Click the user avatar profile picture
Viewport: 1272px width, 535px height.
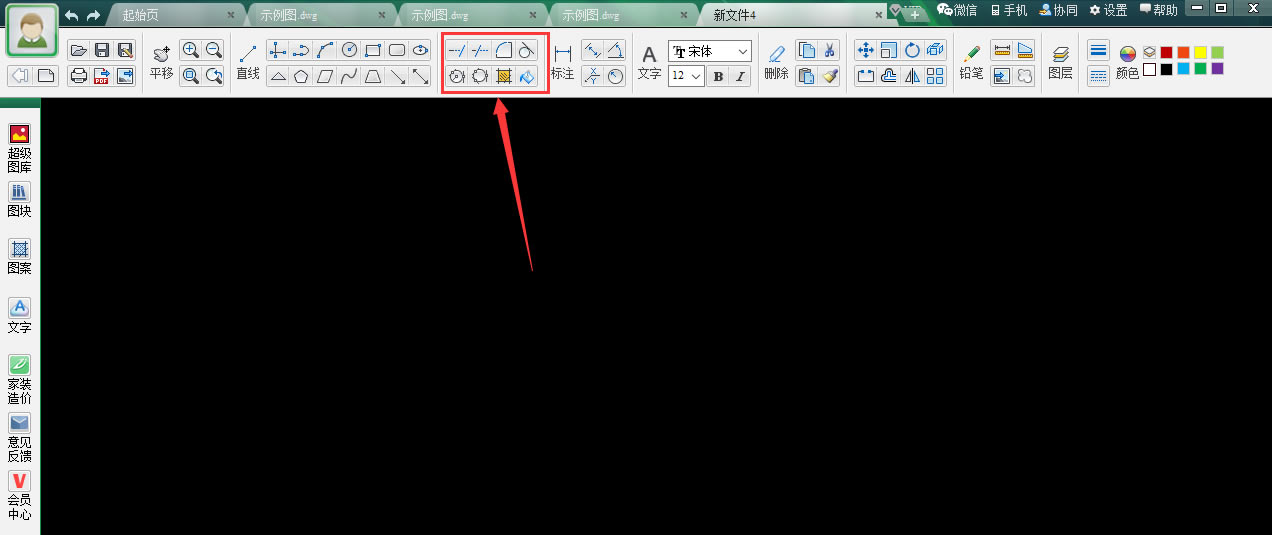point(30,31)
